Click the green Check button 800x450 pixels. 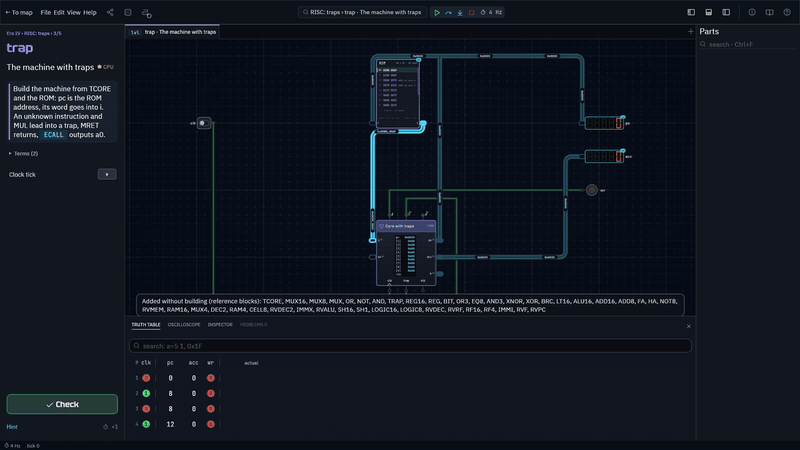[x=62, y=404]
